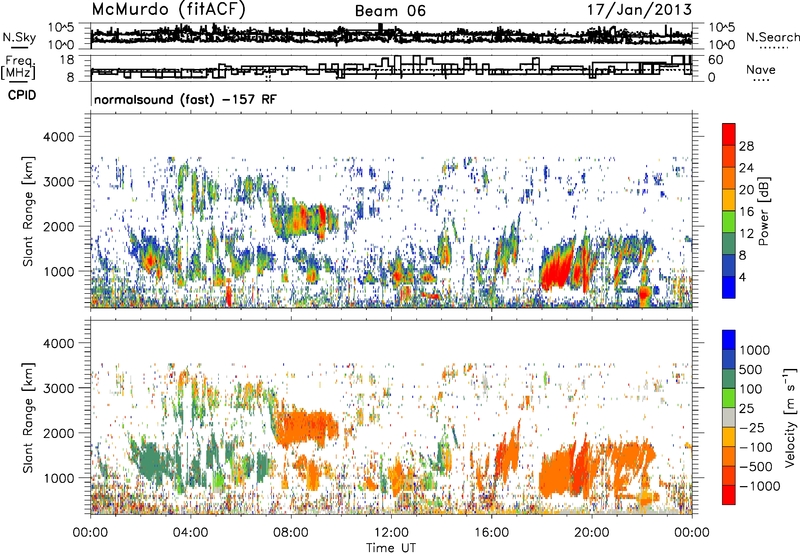Viewport: 800px width, 554px height.
Task: Click the '16:00' time tick label
Action: [x=491, y=533]
